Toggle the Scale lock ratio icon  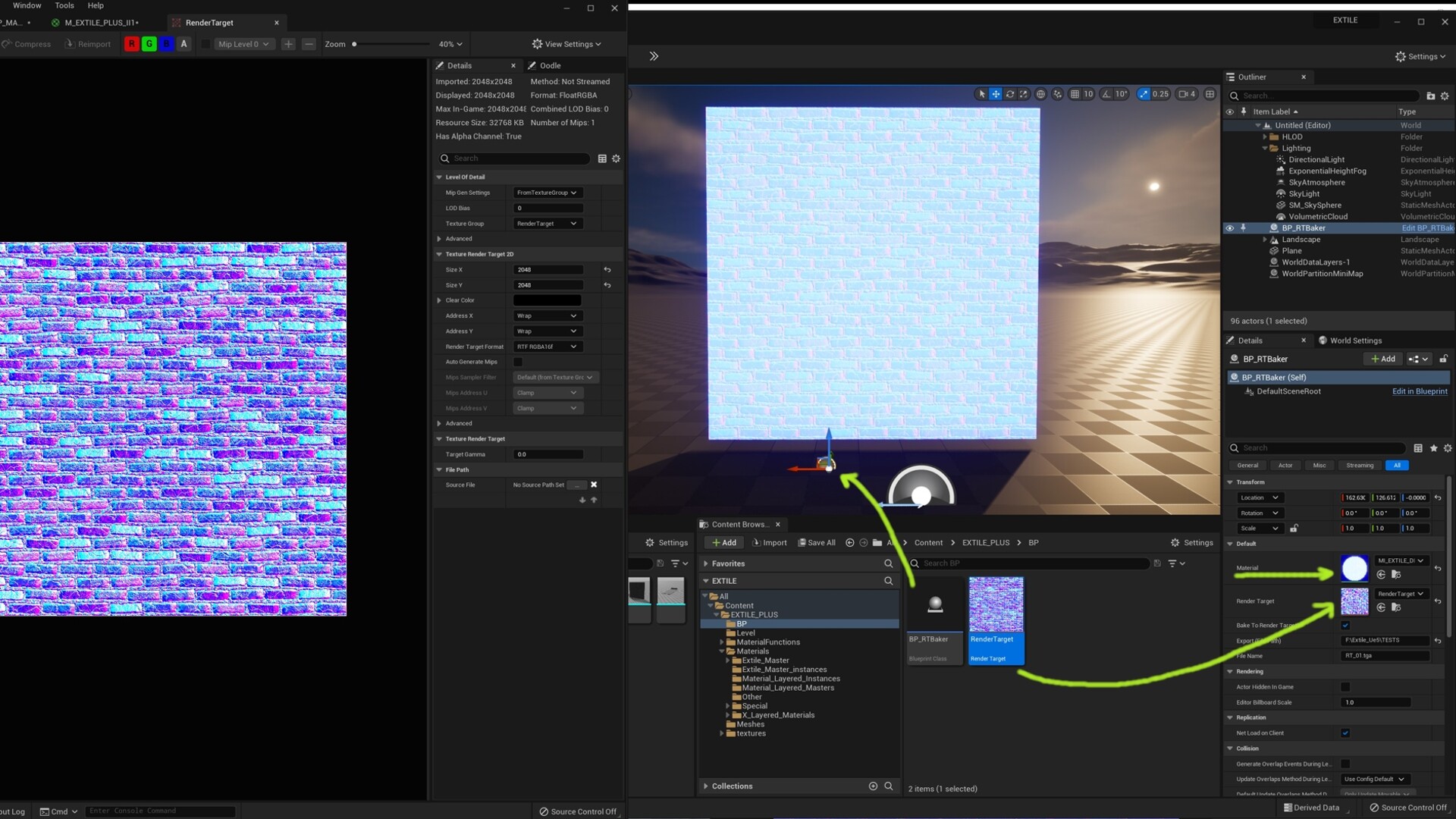(x=1294, y=528)
